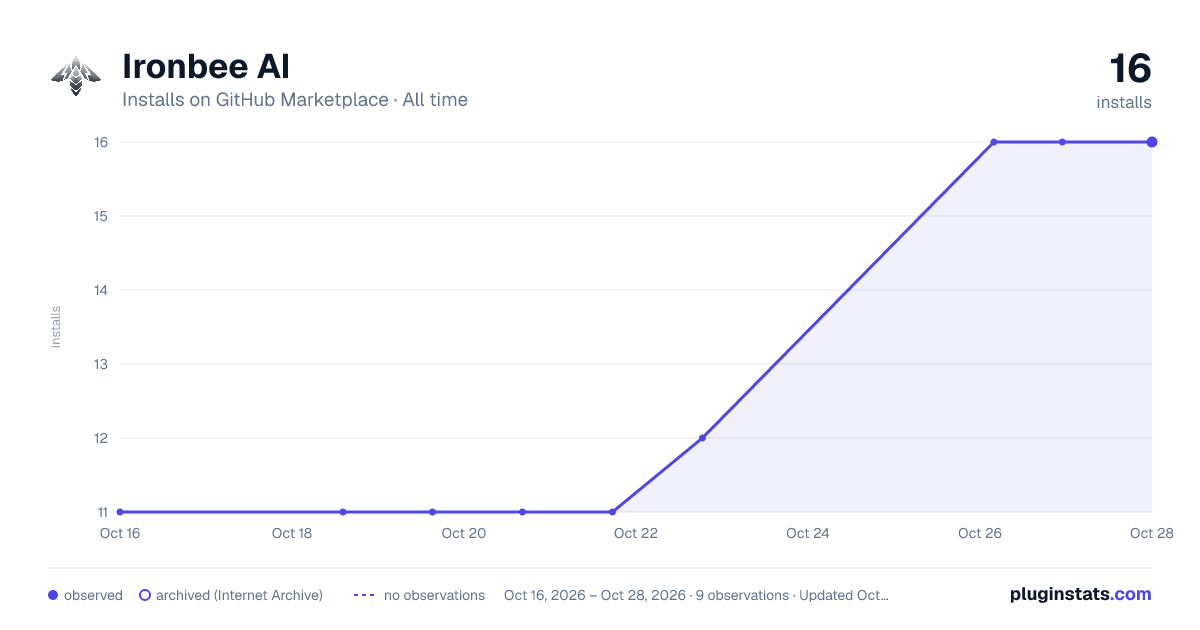
Task: Click the x-axis label Oct 26
Action: pos(980,533)
